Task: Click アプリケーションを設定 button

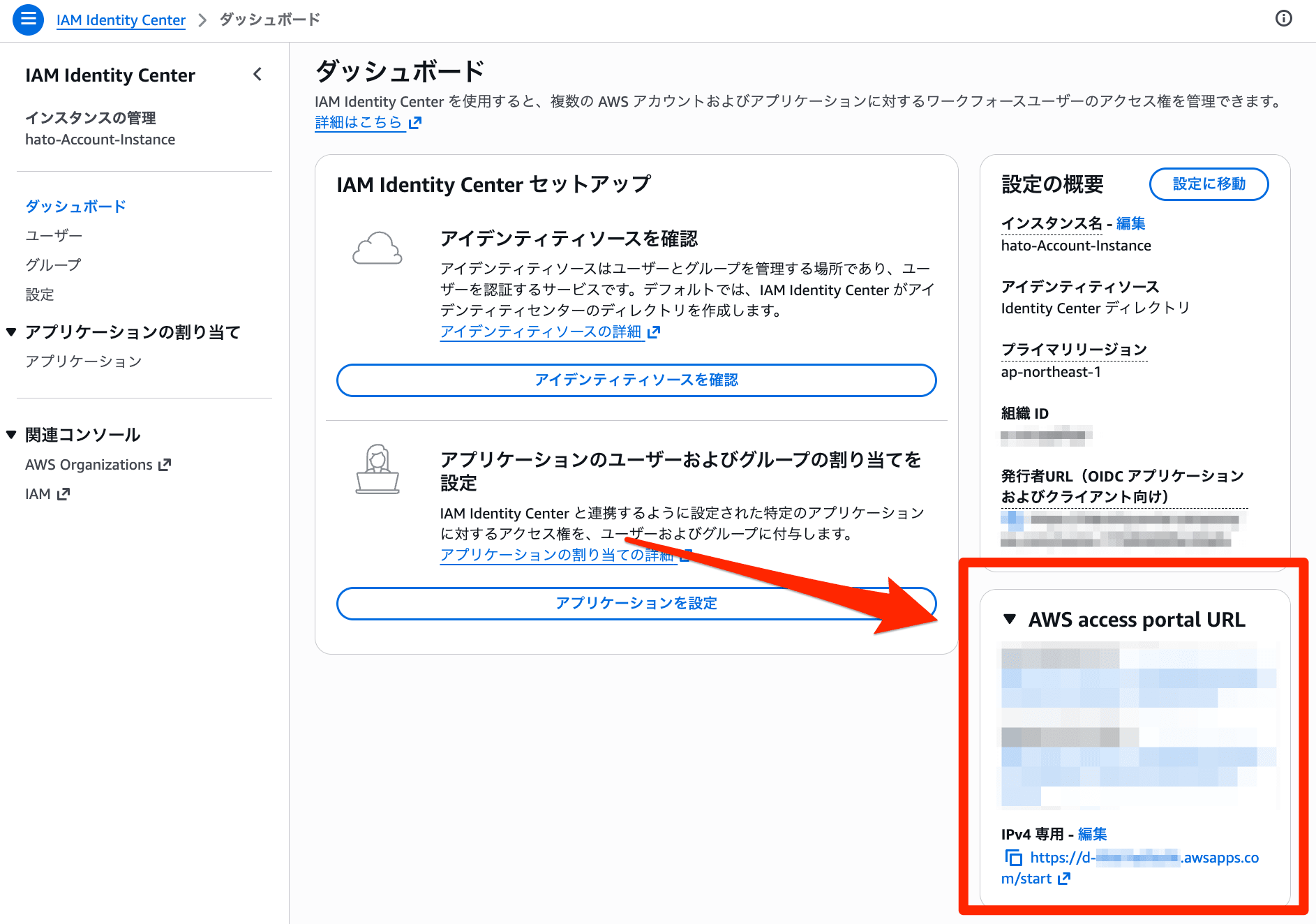Action: pos(636,604)
